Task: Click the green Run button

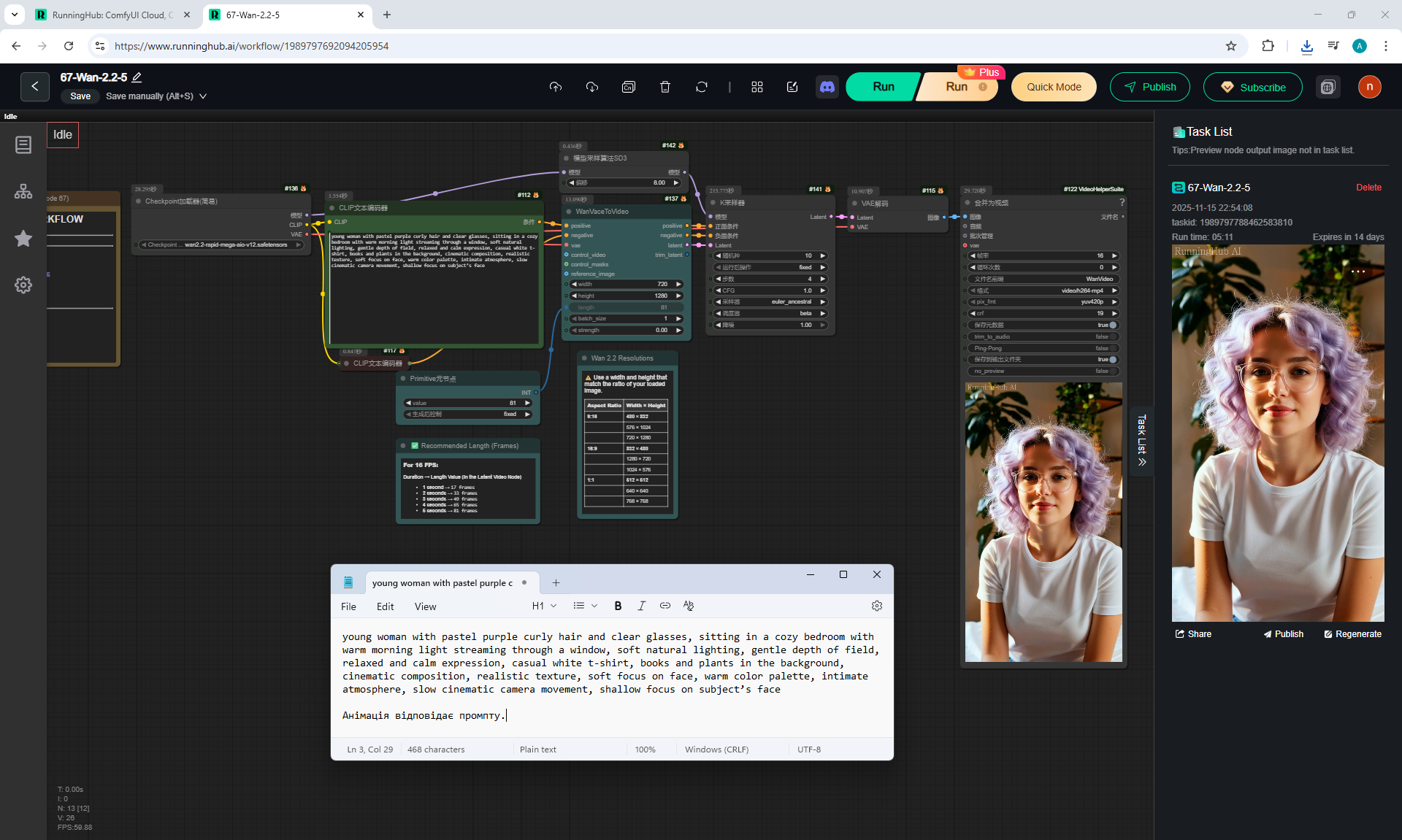Action: click(883, 87)
